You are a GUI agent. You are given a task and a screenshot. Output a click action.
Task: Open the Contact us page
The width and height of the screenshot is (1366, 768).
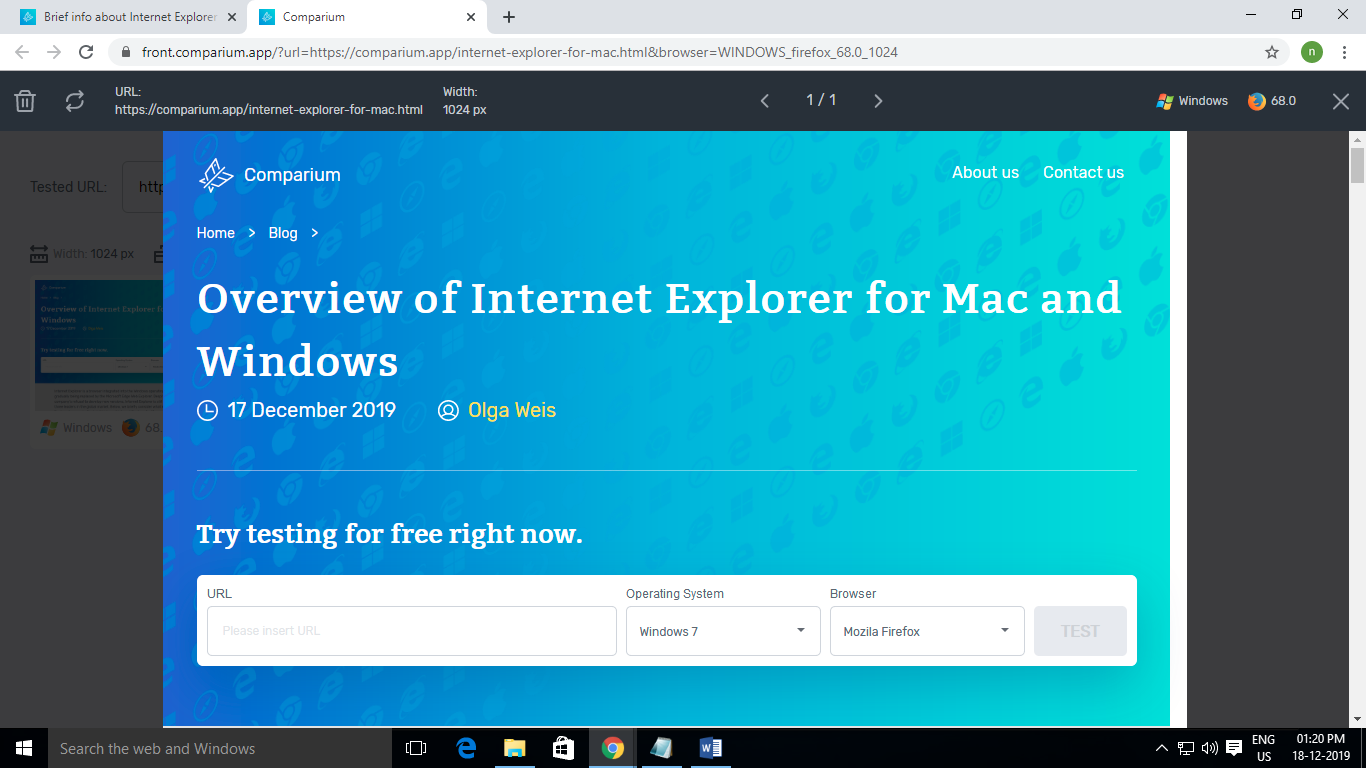pyautogui.click(x=1083, y=172)
